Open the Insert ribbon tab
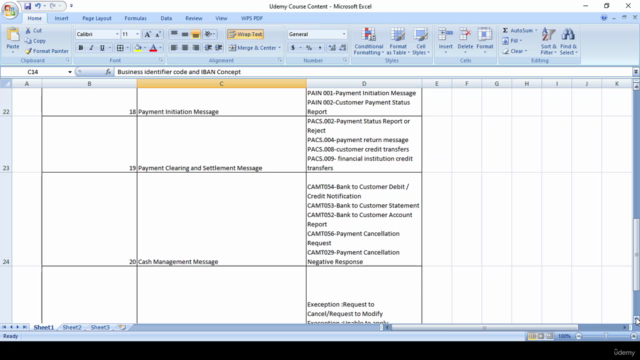The height and width of the screenshot is (360, 640). pyautogui.click(x=62, y=18)
